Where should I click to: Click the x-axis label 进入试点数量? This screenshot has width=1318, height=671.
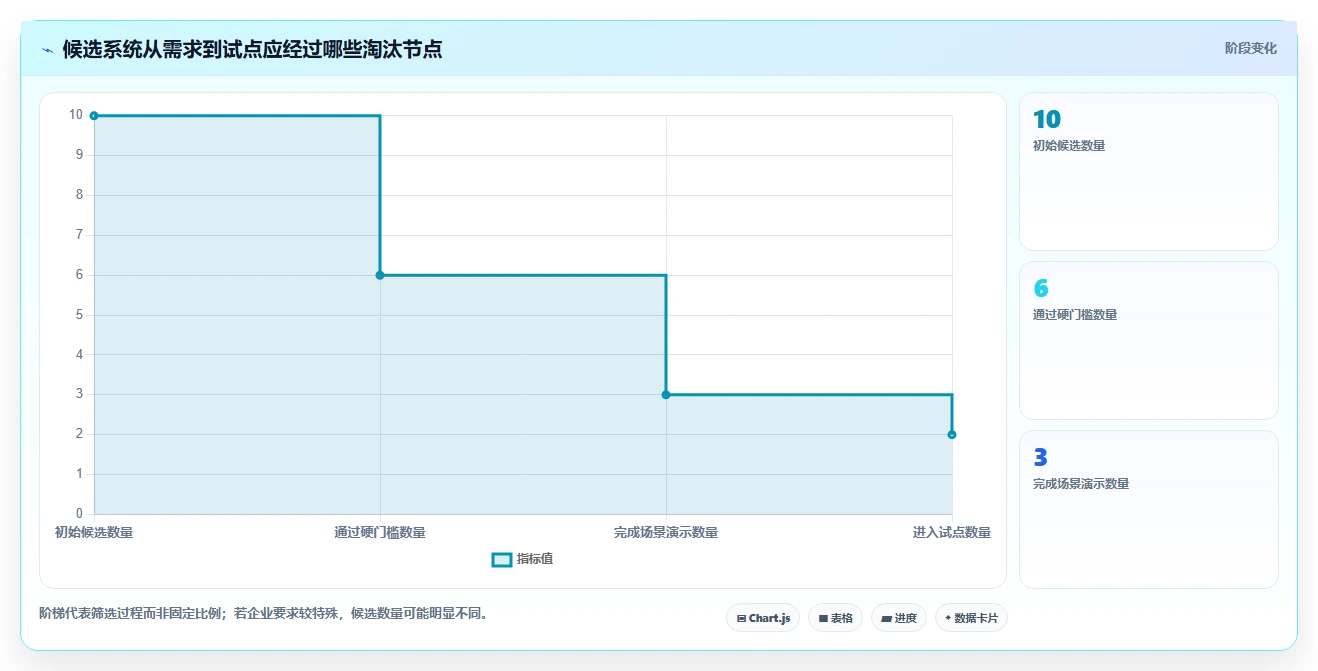click(952, 532)
